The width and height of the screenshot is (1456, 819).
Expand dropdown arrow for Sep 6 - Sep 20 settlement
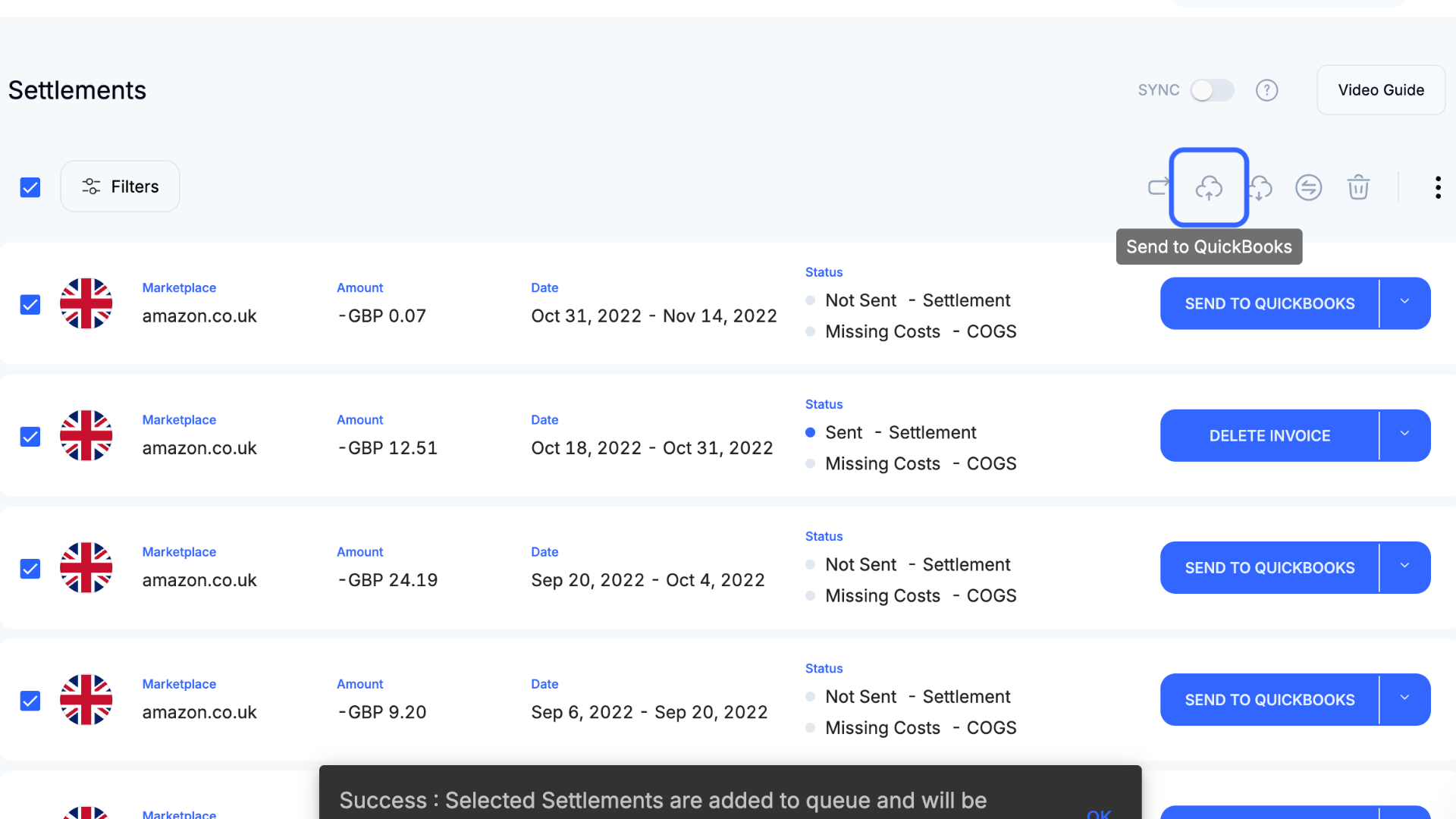1405,698
